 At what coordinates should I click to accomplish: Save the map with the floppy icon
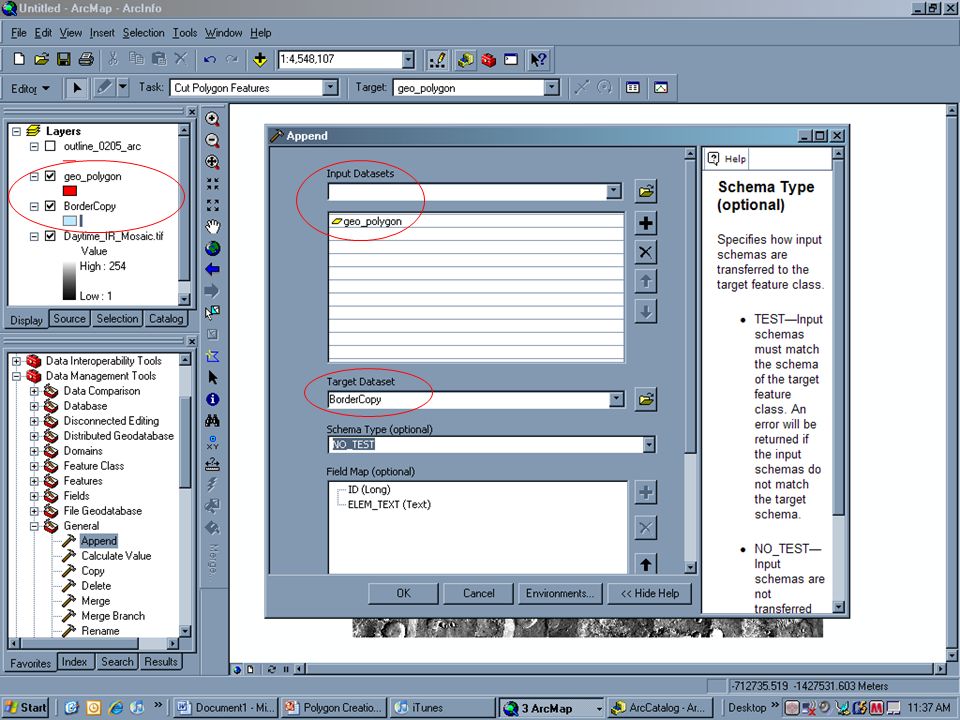click(63, 59)
